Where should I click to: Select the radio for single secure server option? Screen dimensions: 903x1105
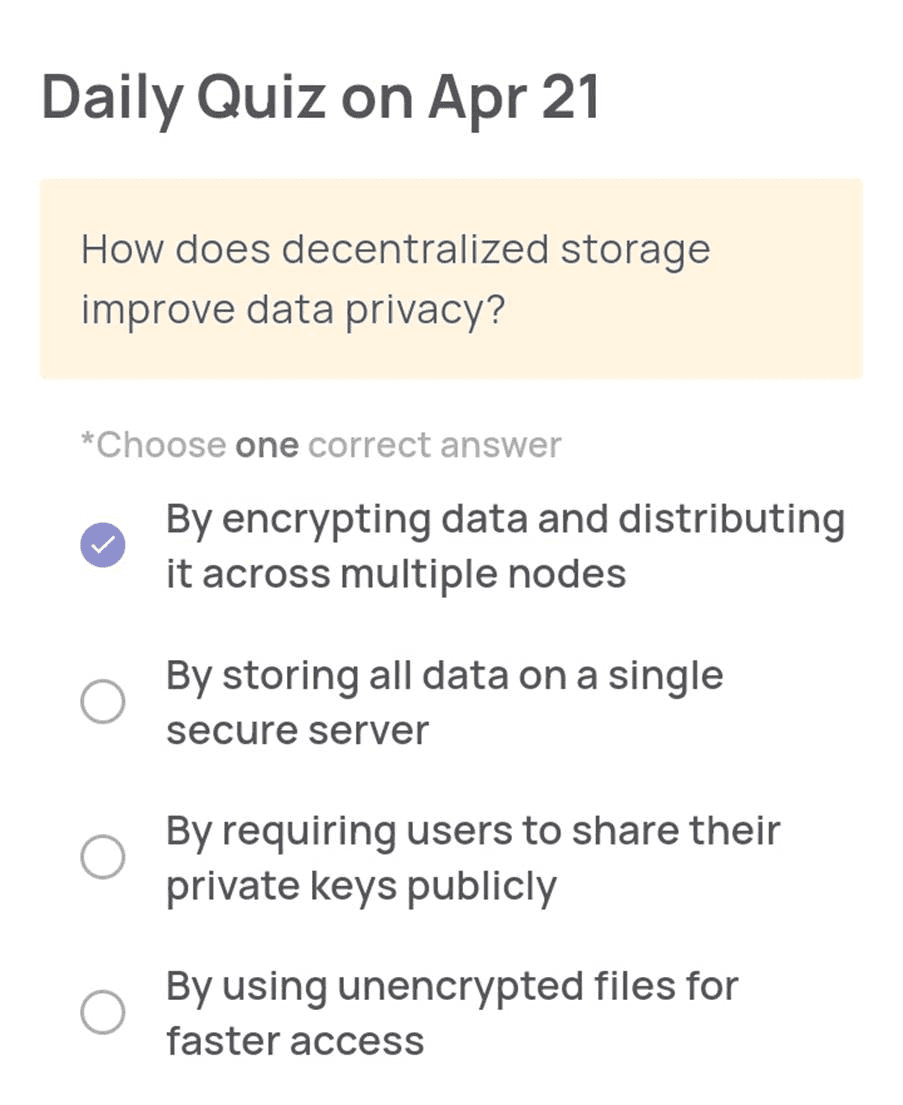click(103, 701)
